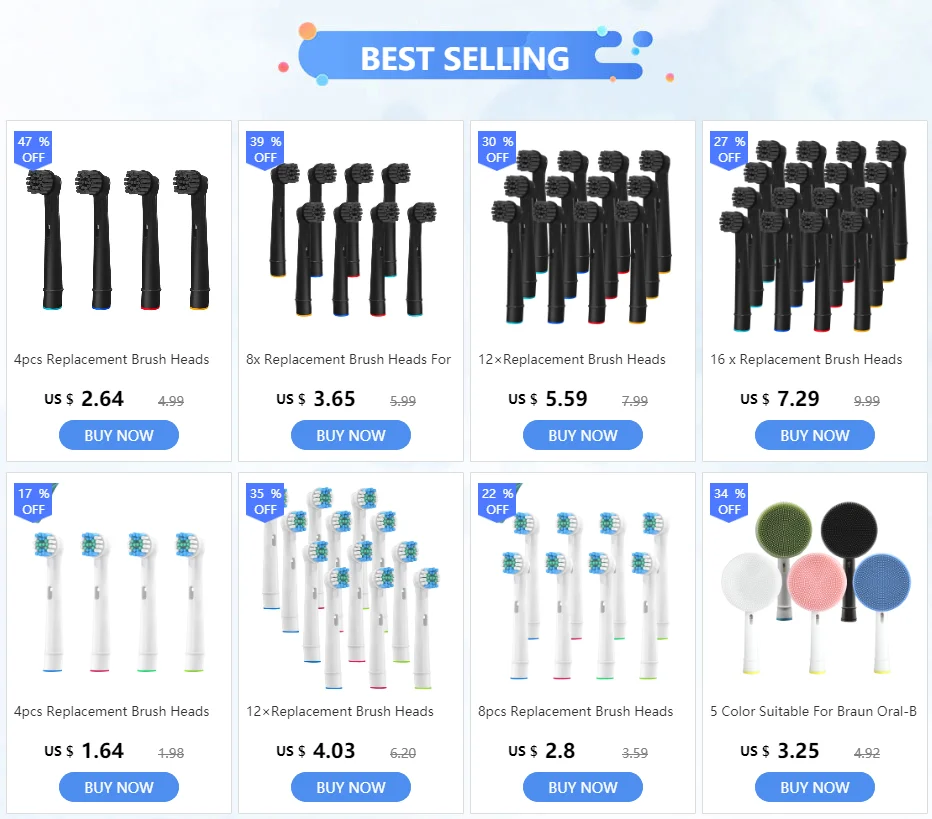Click the 39% OFF discount badge
This screenshot has height=819, width=932.
(x=265, y=150)
